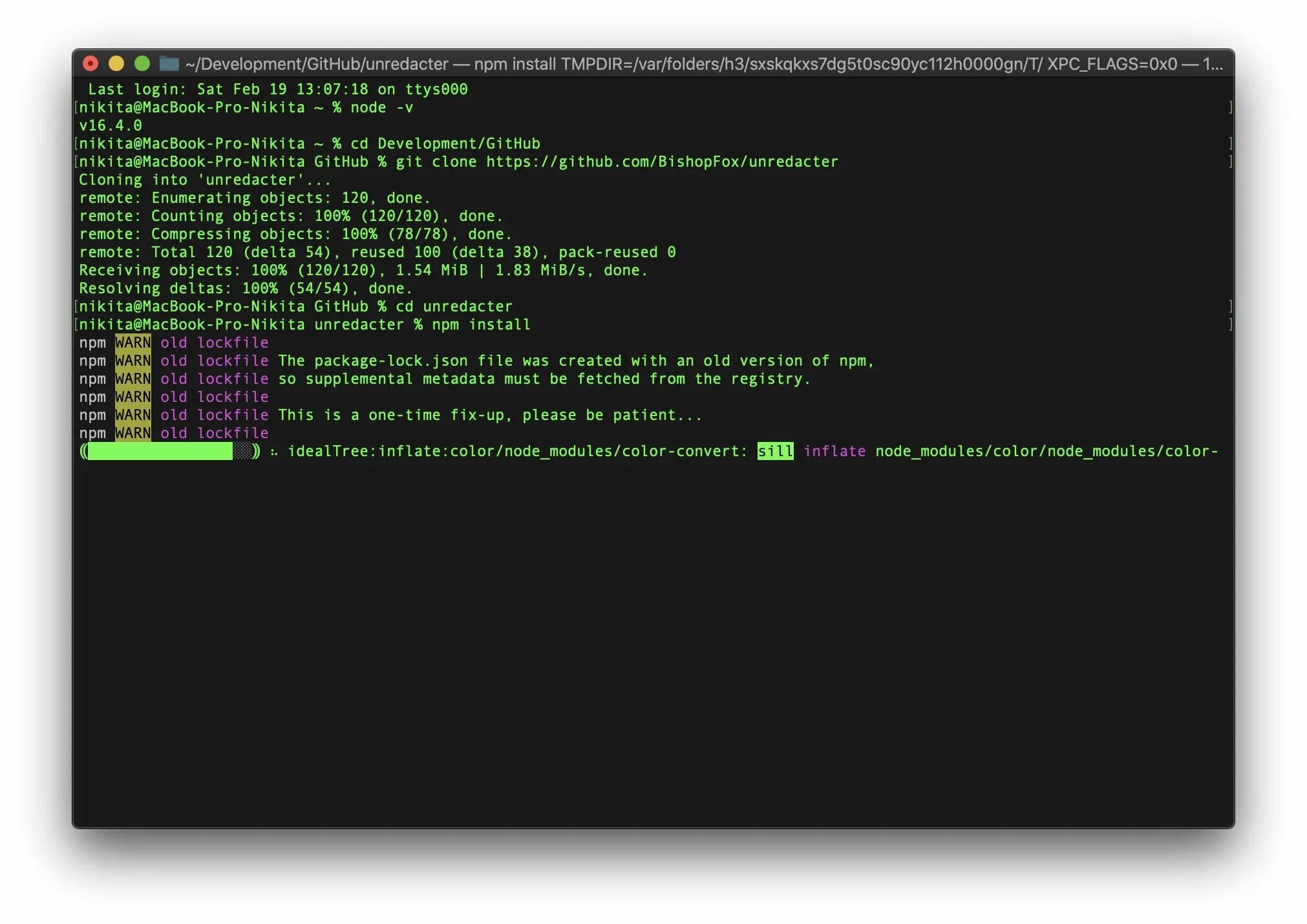Screen dimensions: 1307x924
Task: Maximize Terminal using the green button
Action: [x=142, y=63]
